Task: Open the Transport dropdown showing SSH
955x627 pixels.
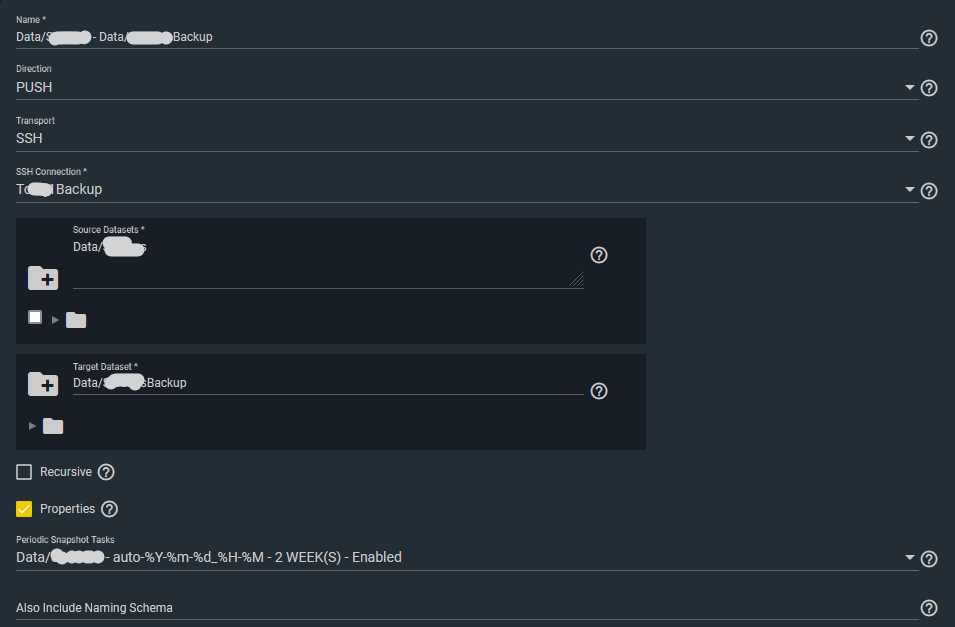Action: [460, 139]
